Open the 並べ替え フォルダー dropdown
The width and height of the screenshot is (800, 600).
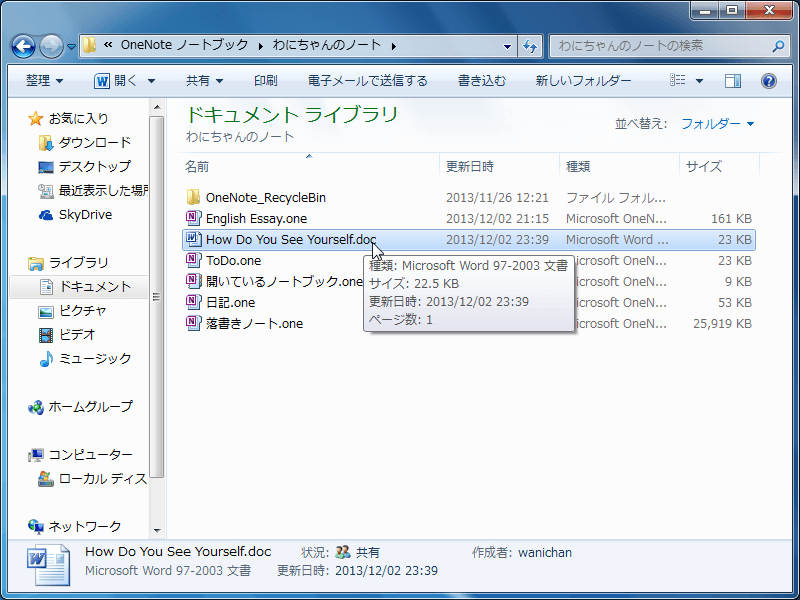point(717,123)
